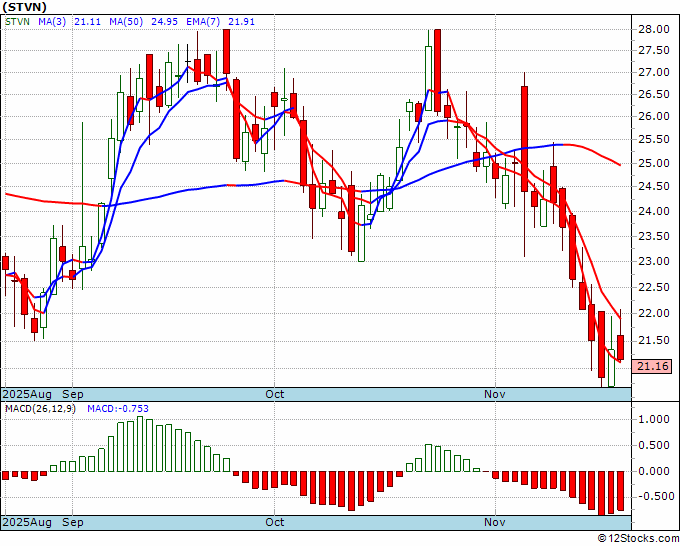Open the 12Stocks.com copyright link
The height and width of the screenshot is (546, 680).
[638, 539]
